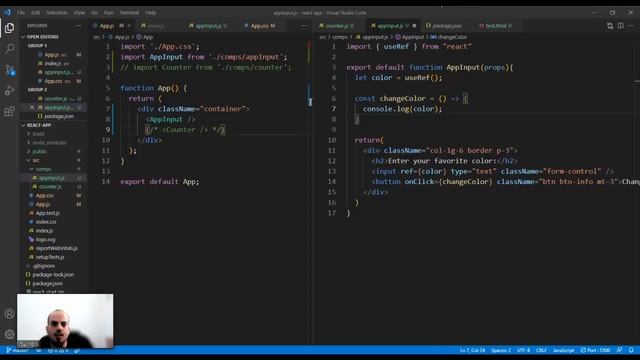Open the Edit menu
Image resolution: width=640 pixels, height=360 pixels.
tap(36, 13)
